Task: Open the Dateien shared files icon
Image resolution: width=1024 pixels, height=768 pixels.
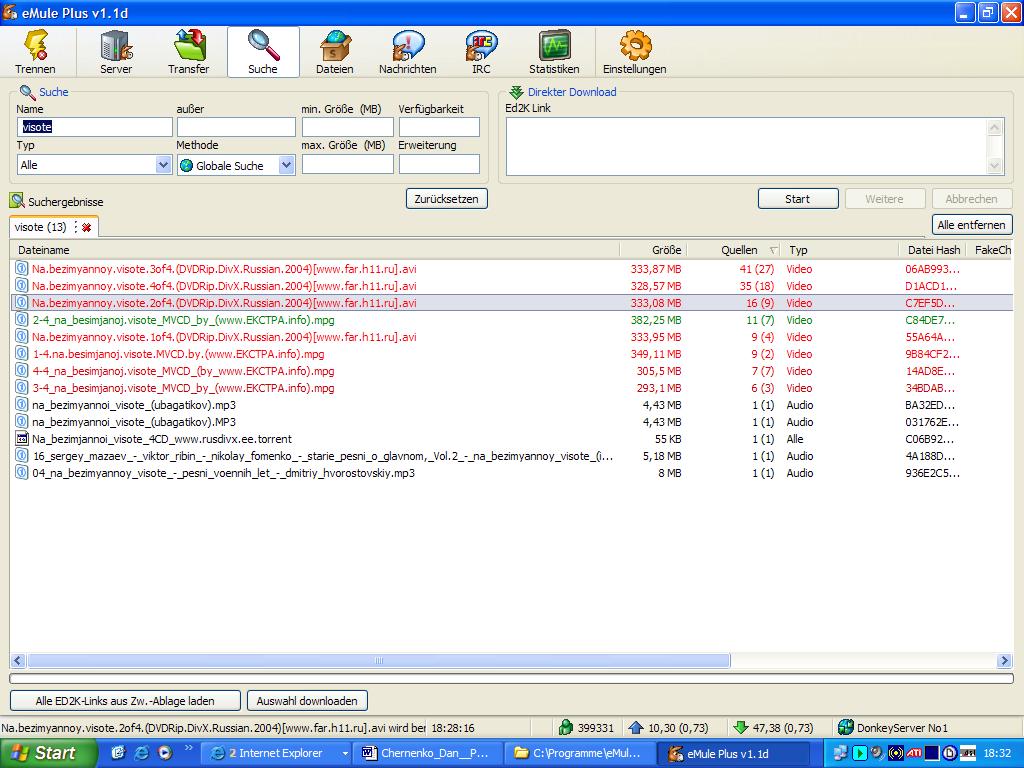Action: [335, 52]
